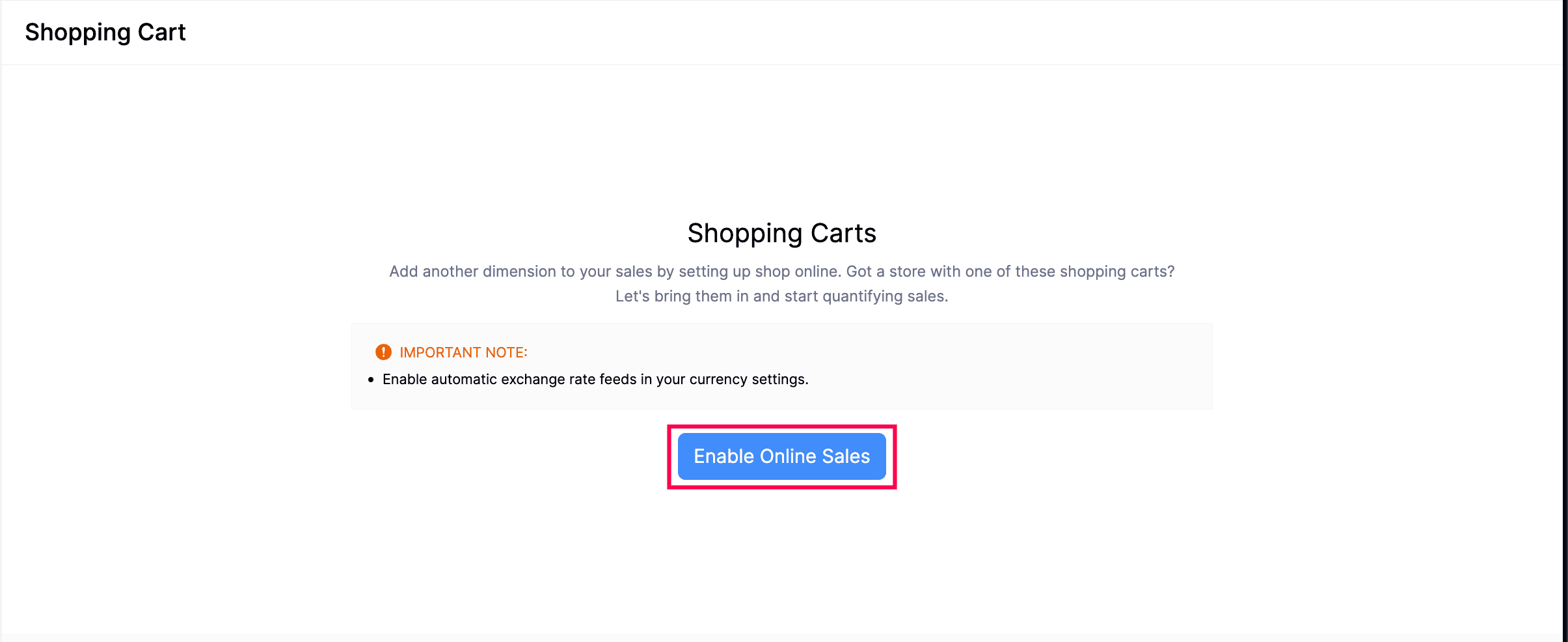Click inside the important note panel
The image size is (1568, 642).
781,366
